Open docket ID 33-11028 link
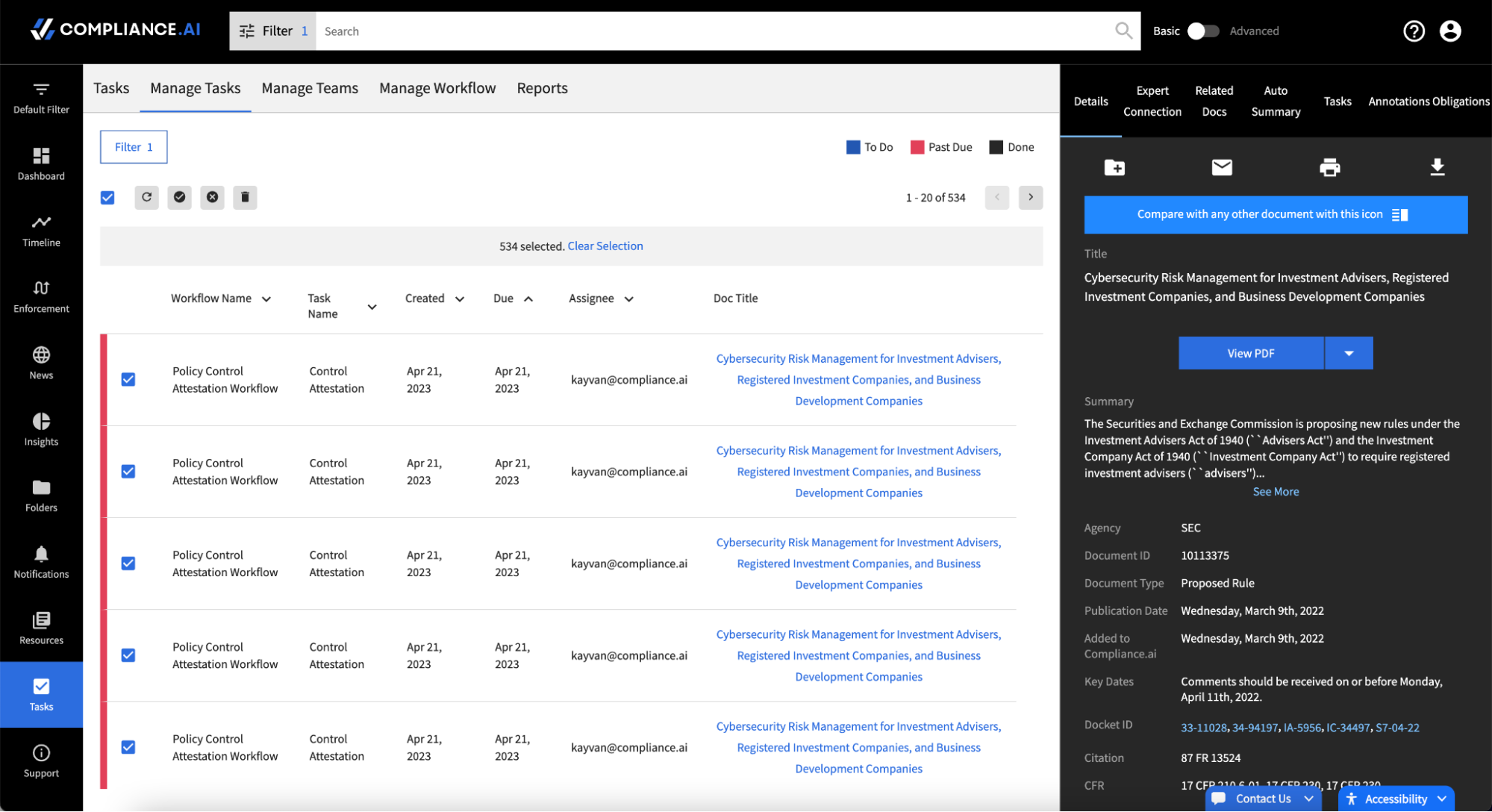The width and height of the screenshot is (1492, 812). pyautogui.click(x=1203, y=727)
